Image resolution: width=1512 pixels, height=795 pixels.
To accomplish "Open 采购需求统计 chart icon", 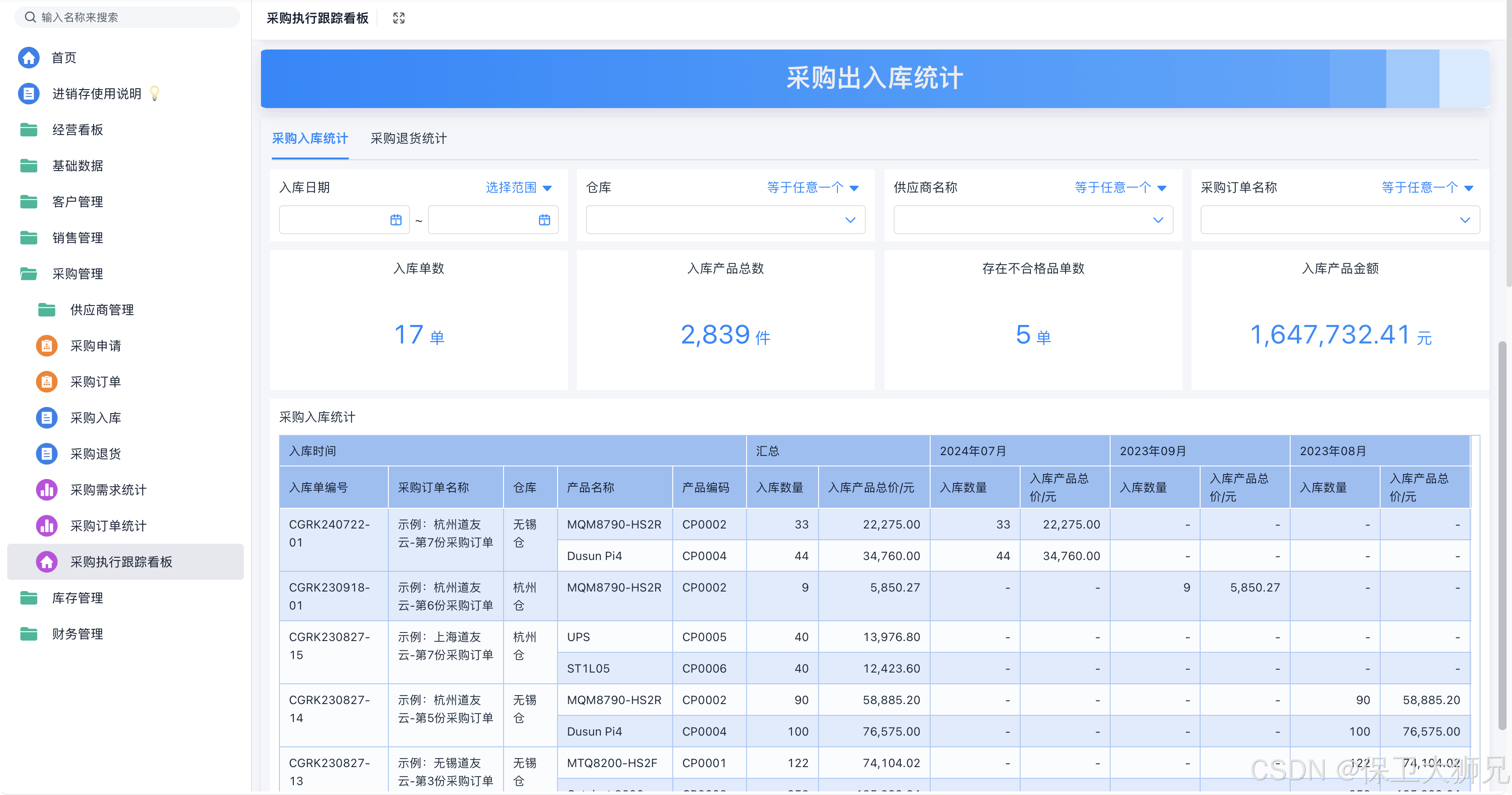I will (46, 490).
